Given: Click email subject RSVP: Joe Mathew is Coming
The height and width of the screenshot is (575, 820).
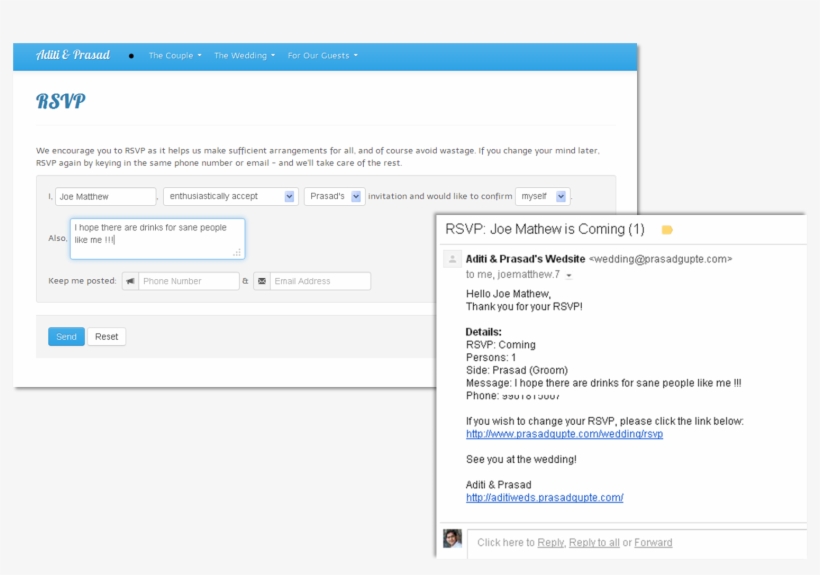Looking at the screenshot, I should (545, 229).
